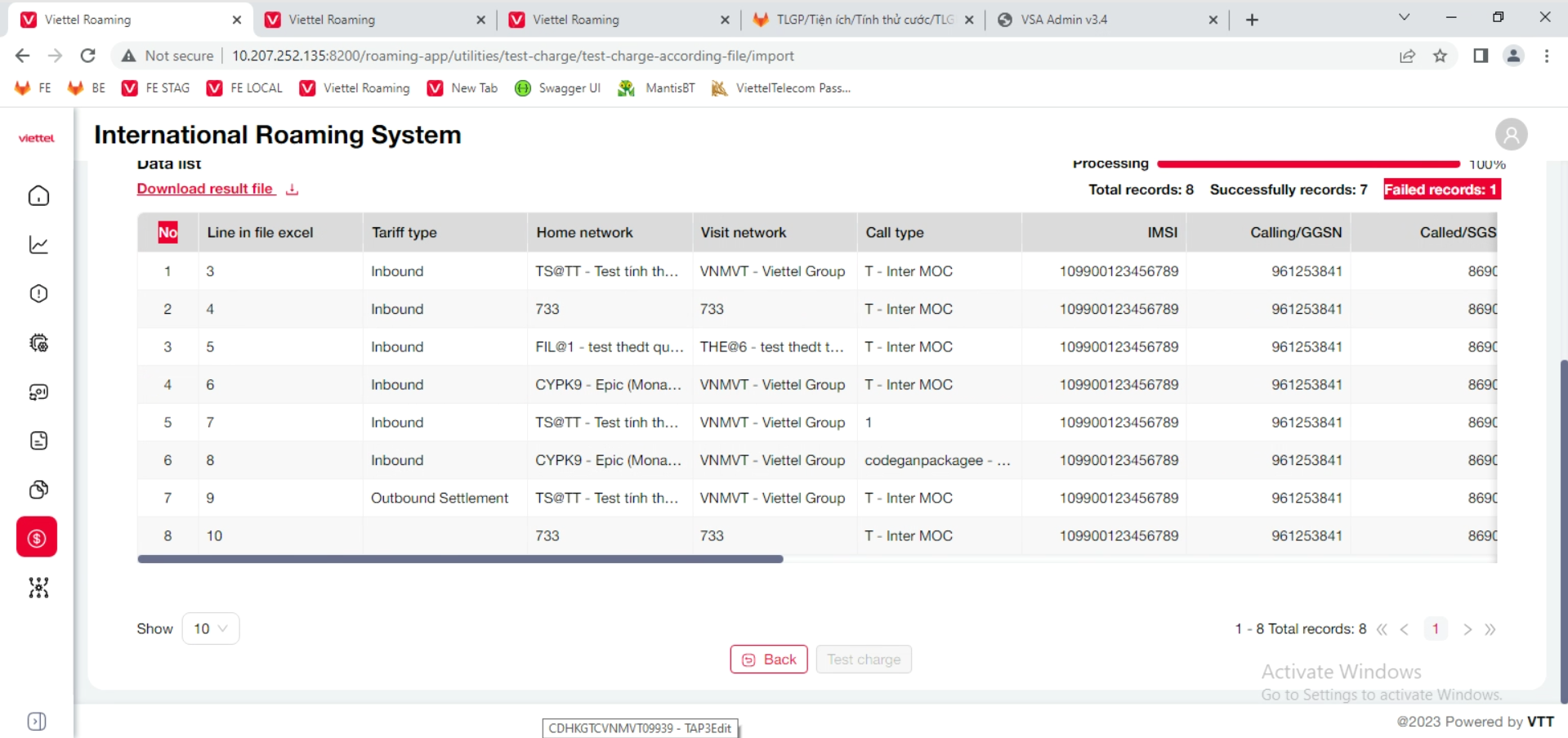Open the Swagger UI bookmark
This screenshot has height=738, width=1568.
(x=558, y=88)
